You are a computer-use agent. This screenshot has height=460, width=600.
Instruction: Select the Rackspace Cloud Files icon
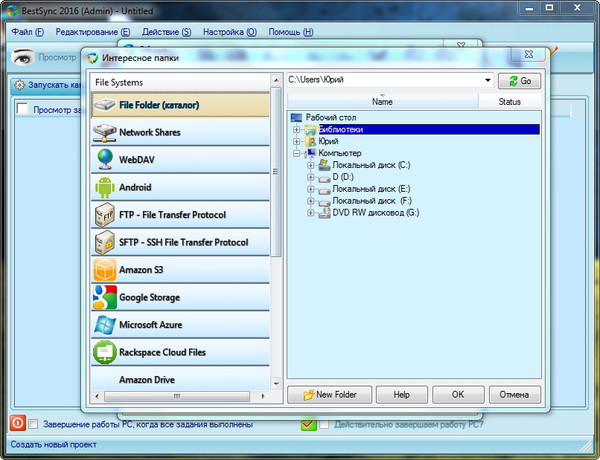point(104,352)
